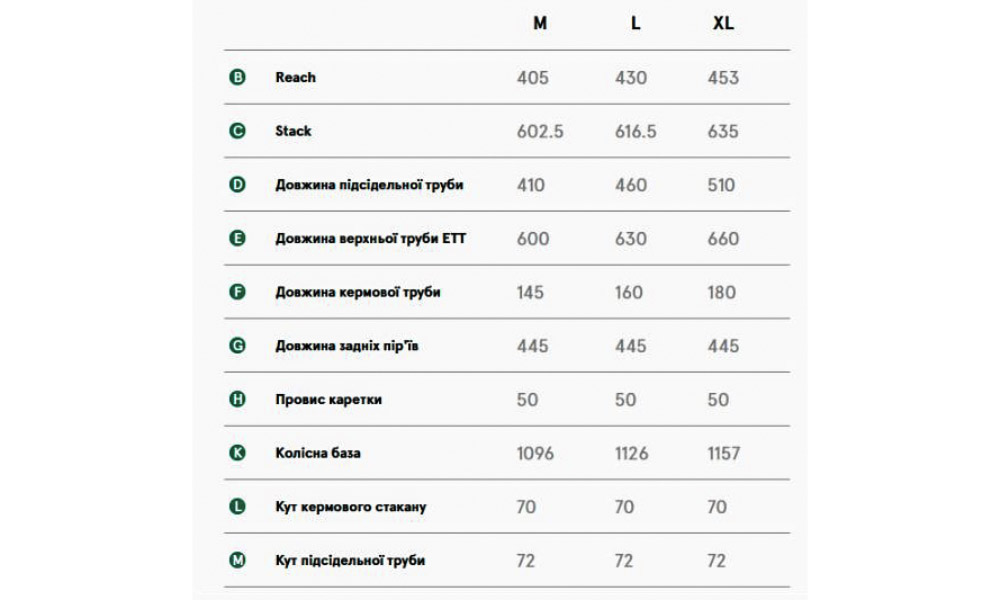The height and width of the screenshot is (600, 1000).
Task: Click the Довжина підсідельної труби label
Action: (369, 185)
